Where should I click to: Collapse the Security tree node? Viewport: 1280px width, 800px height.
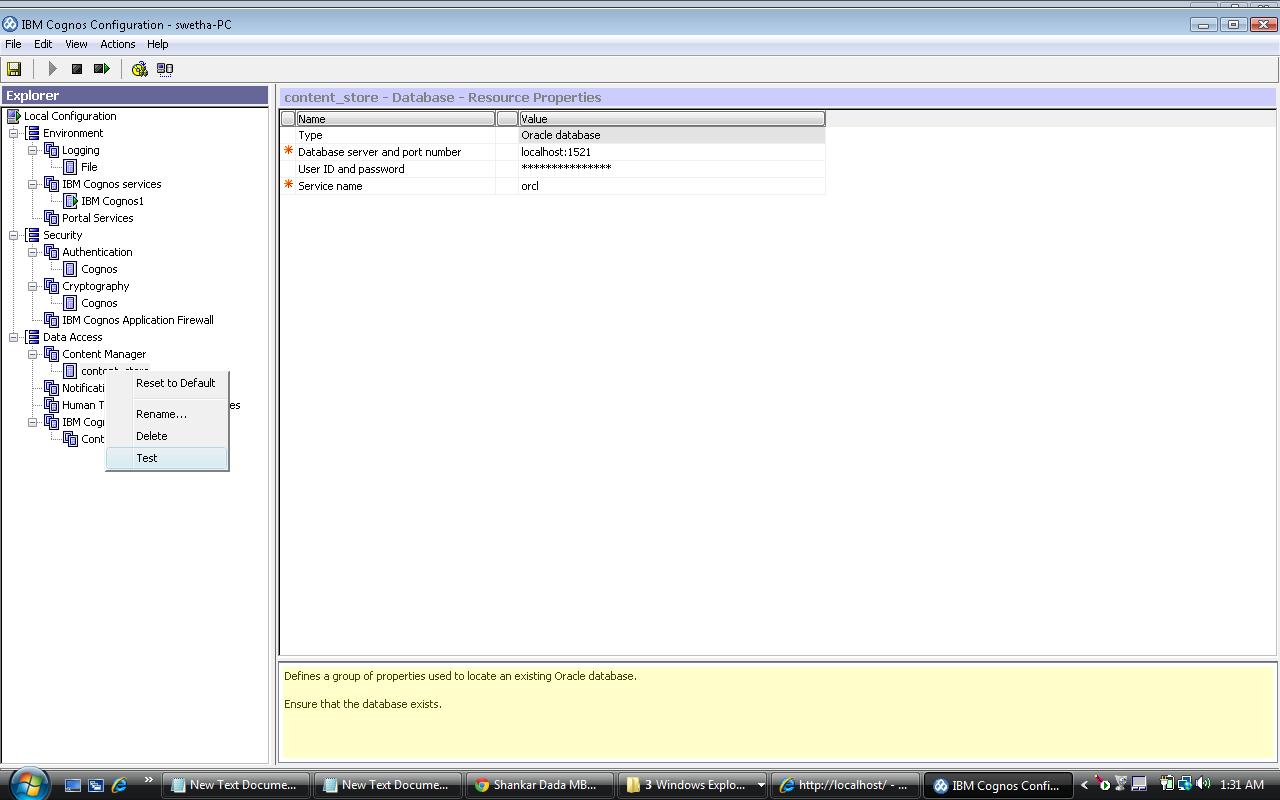(14, 235)
